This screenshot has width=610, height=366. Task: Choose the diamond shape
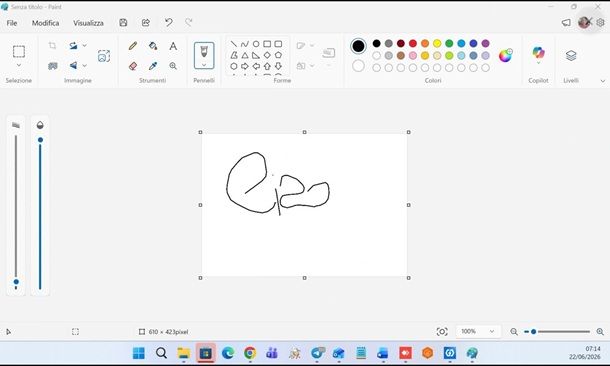tap(267, 55)
